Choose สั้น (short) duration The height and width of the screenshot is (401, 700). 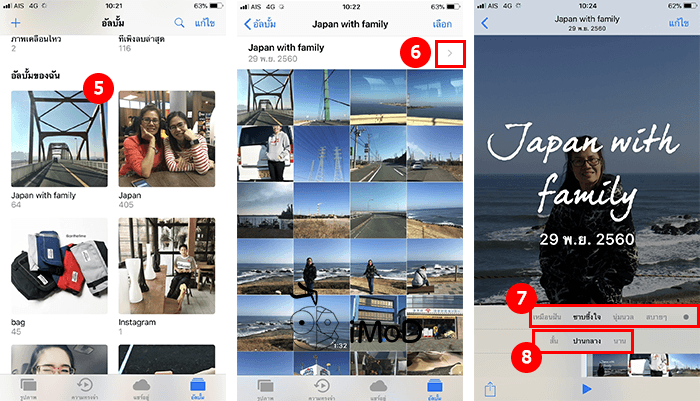(554, 341)
